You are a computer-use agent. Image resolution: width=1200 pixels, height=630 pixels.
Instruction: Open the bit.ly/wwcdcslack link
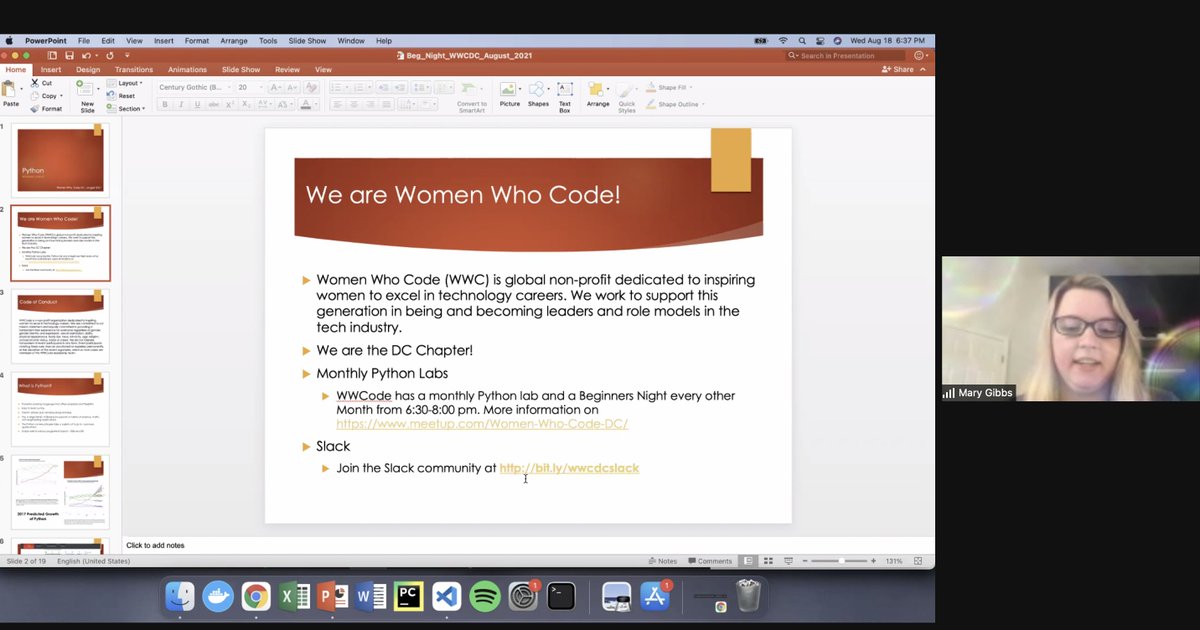[569, 468]
